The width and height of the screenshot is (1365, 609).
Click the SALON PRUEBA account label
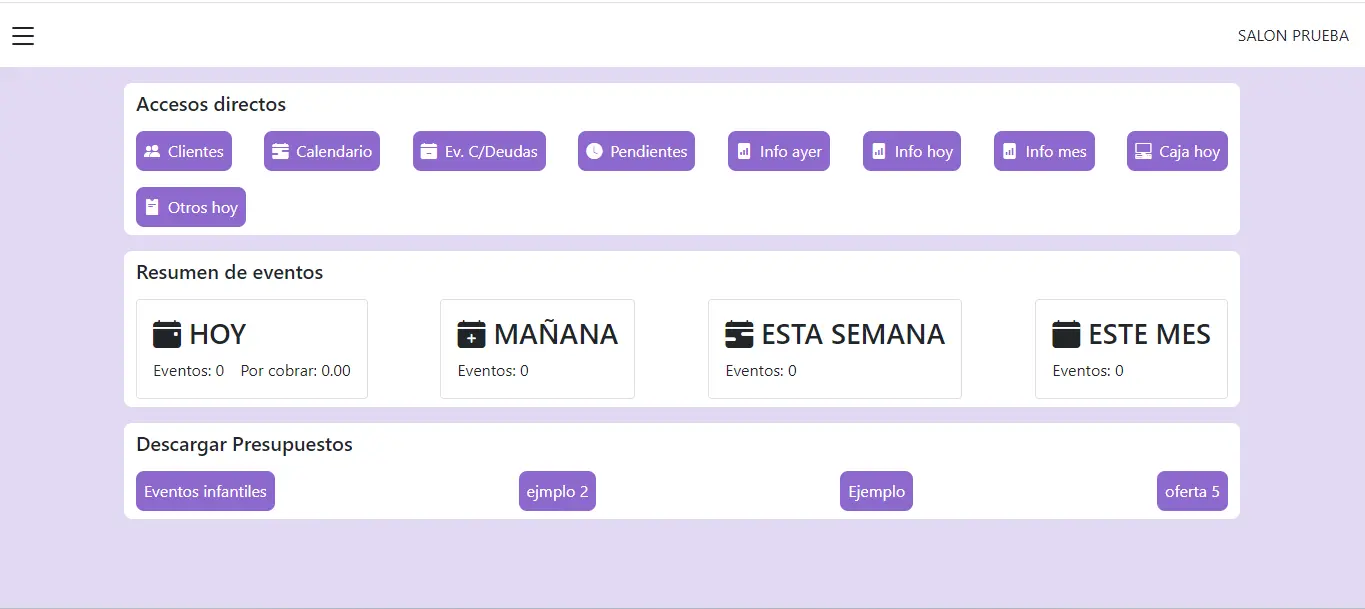1293,36
